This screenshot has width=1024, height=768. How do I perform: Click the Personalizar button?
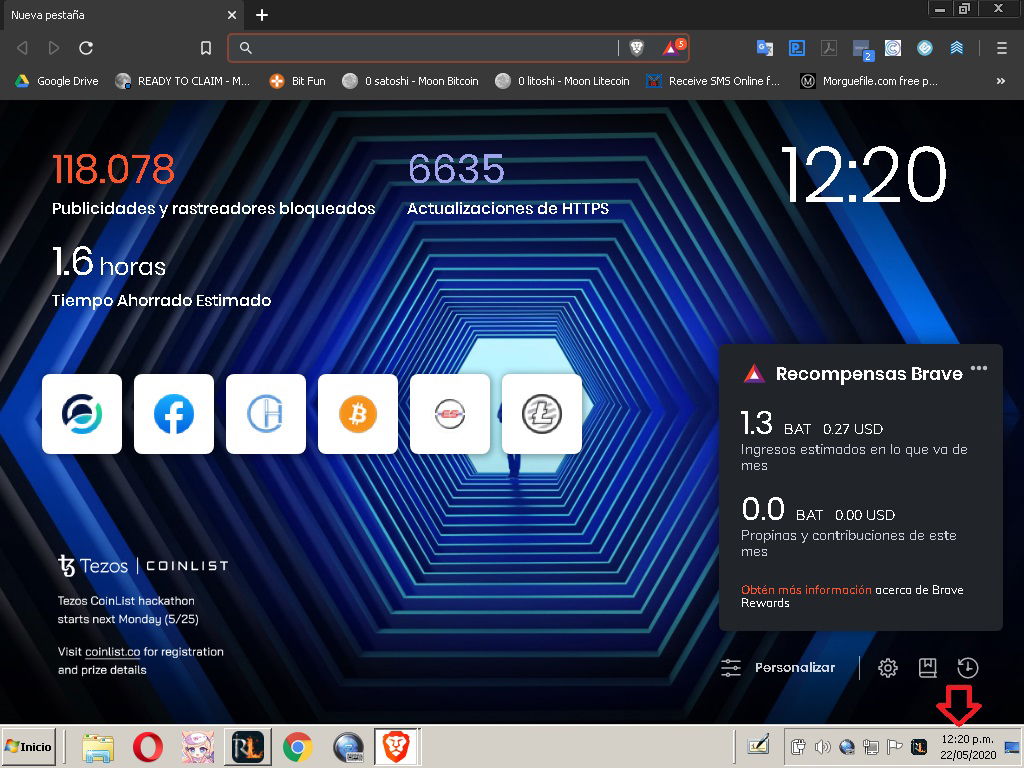(x=778, y=667)
